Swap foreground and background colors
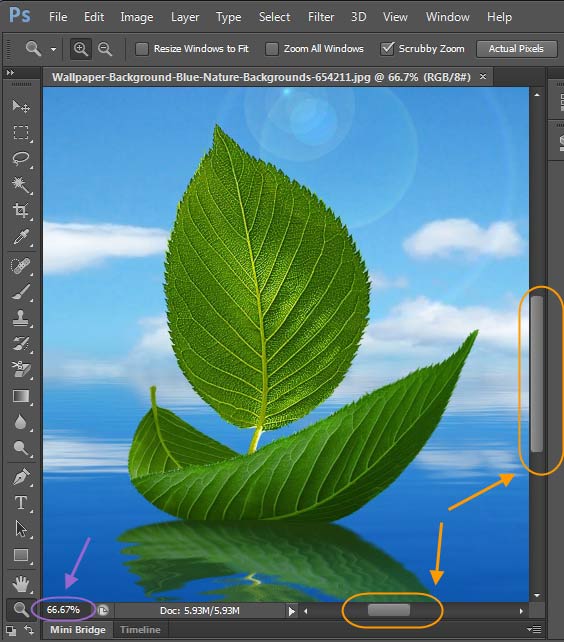 pyautogui.click(x=29, y=630)
